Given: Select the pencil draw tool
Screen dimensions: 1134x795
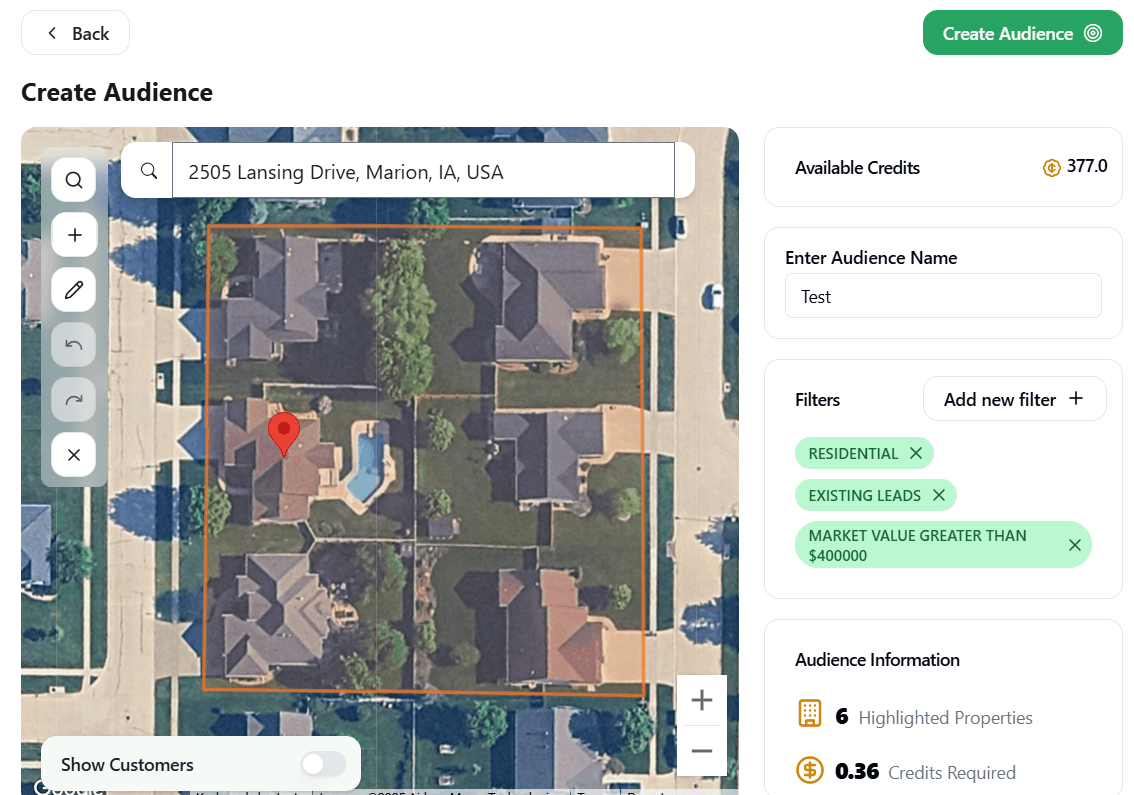Looking at the screenshot, I should (74, 290).
